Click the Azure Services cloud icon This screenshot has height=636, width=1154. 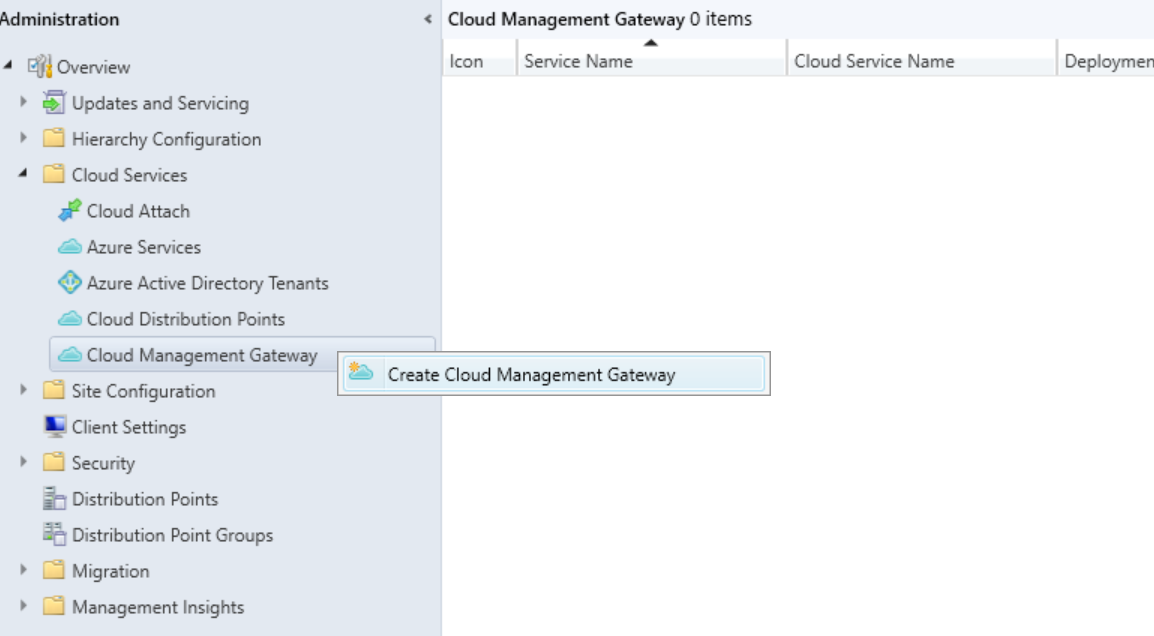(x=69, y=247)
